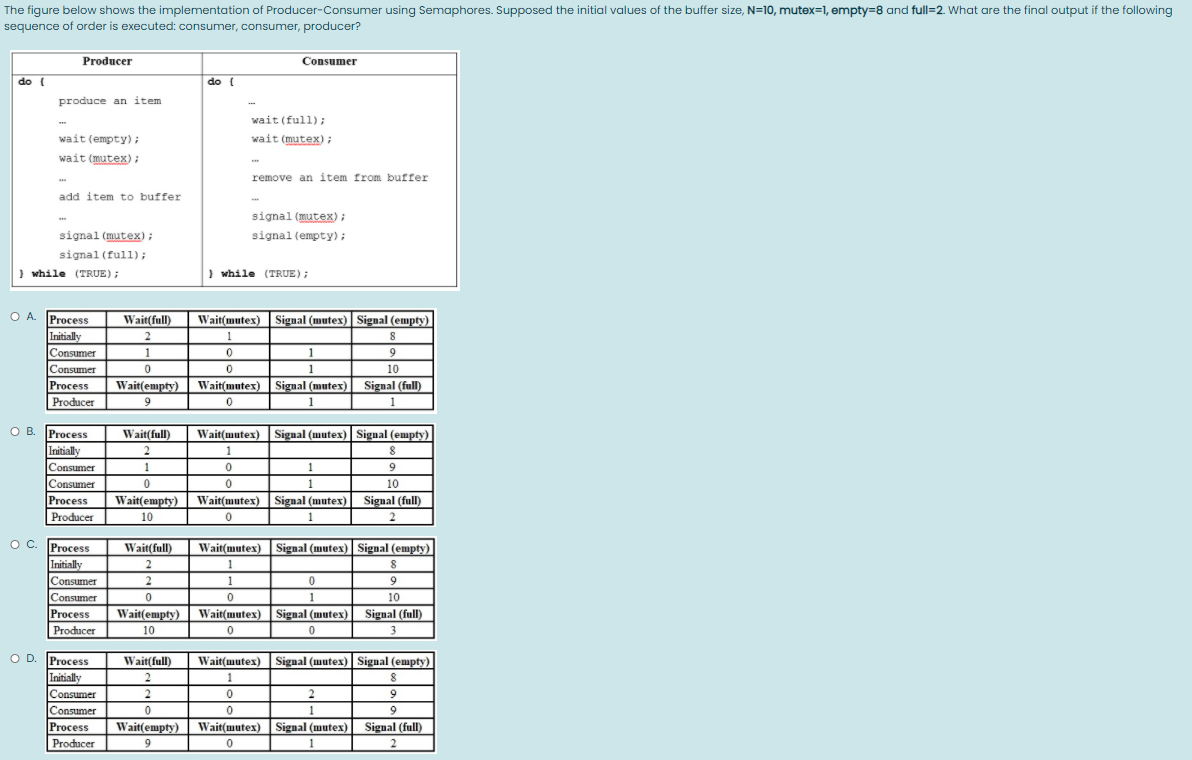Select answer option A radio button

[15, 316]
